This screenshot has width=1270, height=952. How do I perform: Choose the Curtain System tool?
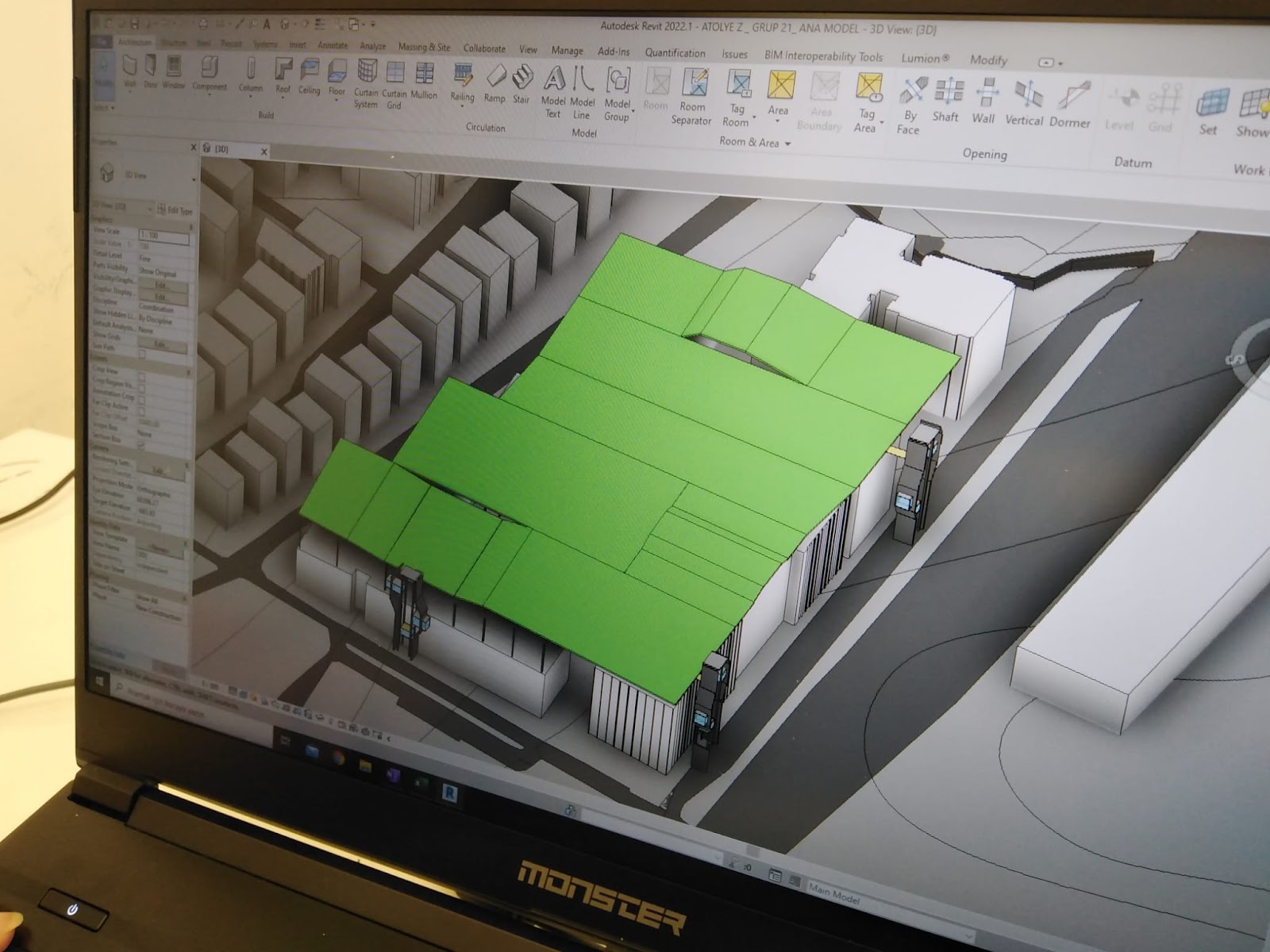tap(366, 84)
